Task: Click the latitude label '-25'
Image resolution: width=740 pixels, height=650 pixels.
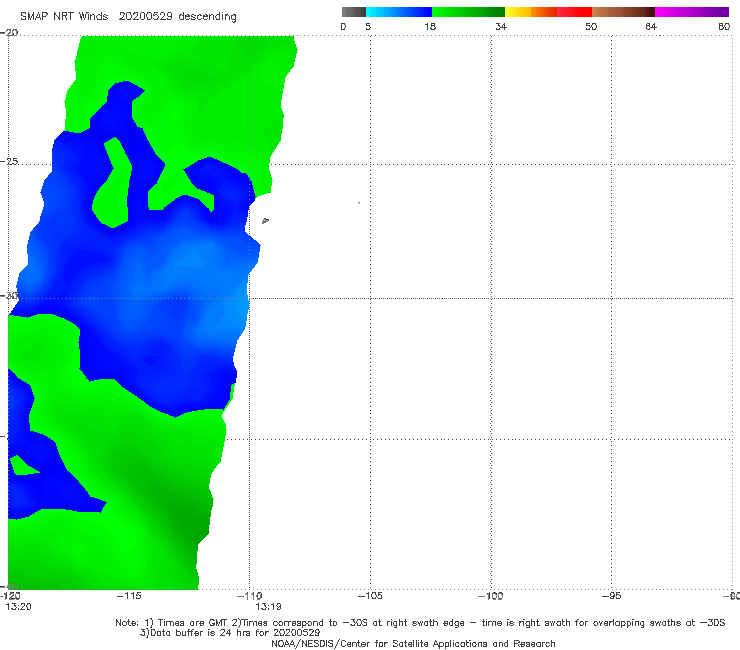Action: (9, 161)
